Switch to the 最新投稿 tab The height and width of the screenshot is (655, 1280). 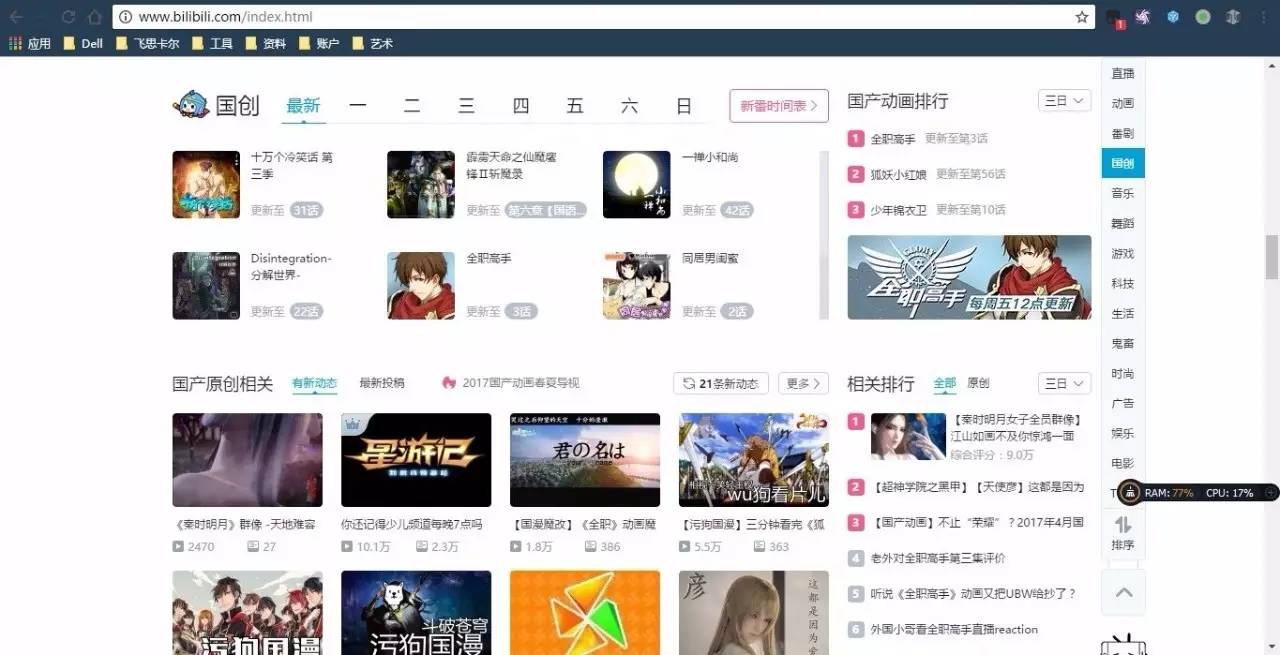click(382, 383)
